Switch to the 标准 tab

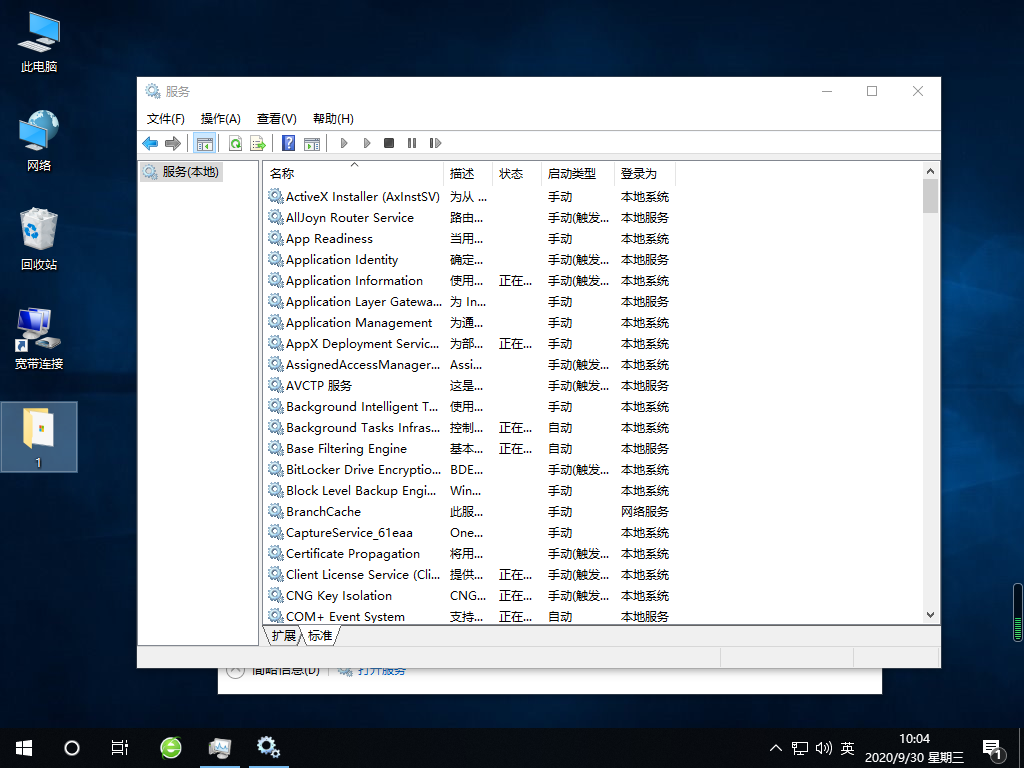320,635
